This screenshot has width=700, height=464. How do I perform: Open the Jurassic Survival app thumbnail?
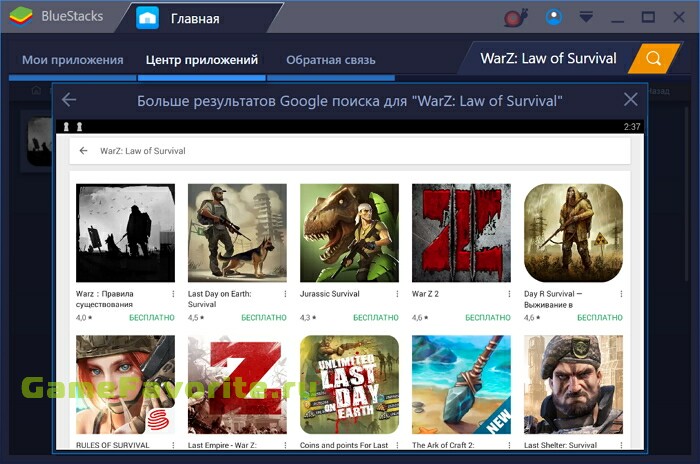pyautogui.click(x=350, y=233)
